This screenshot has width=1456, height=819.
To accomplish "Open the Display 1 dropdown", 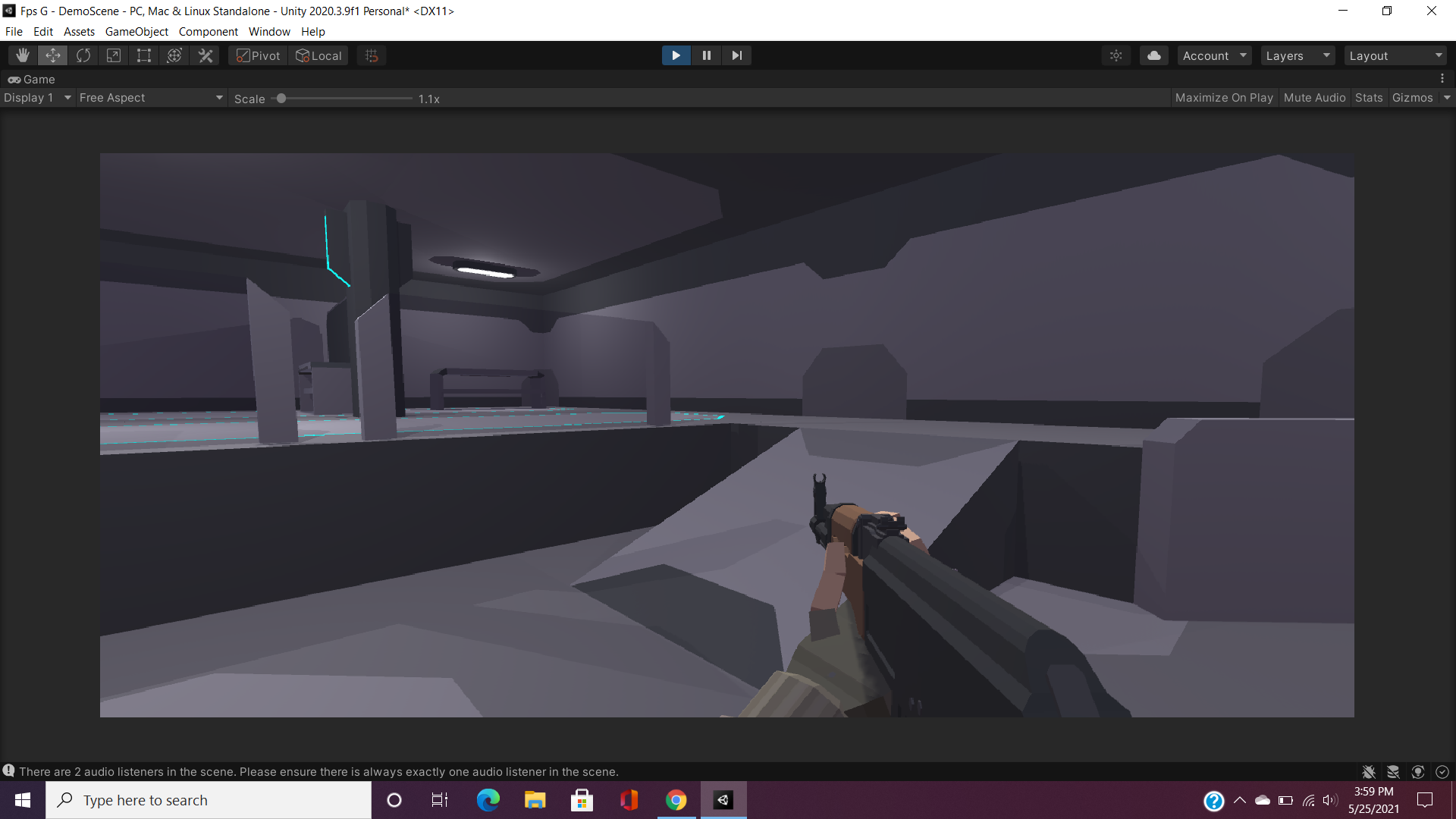I will pos(36,98).
